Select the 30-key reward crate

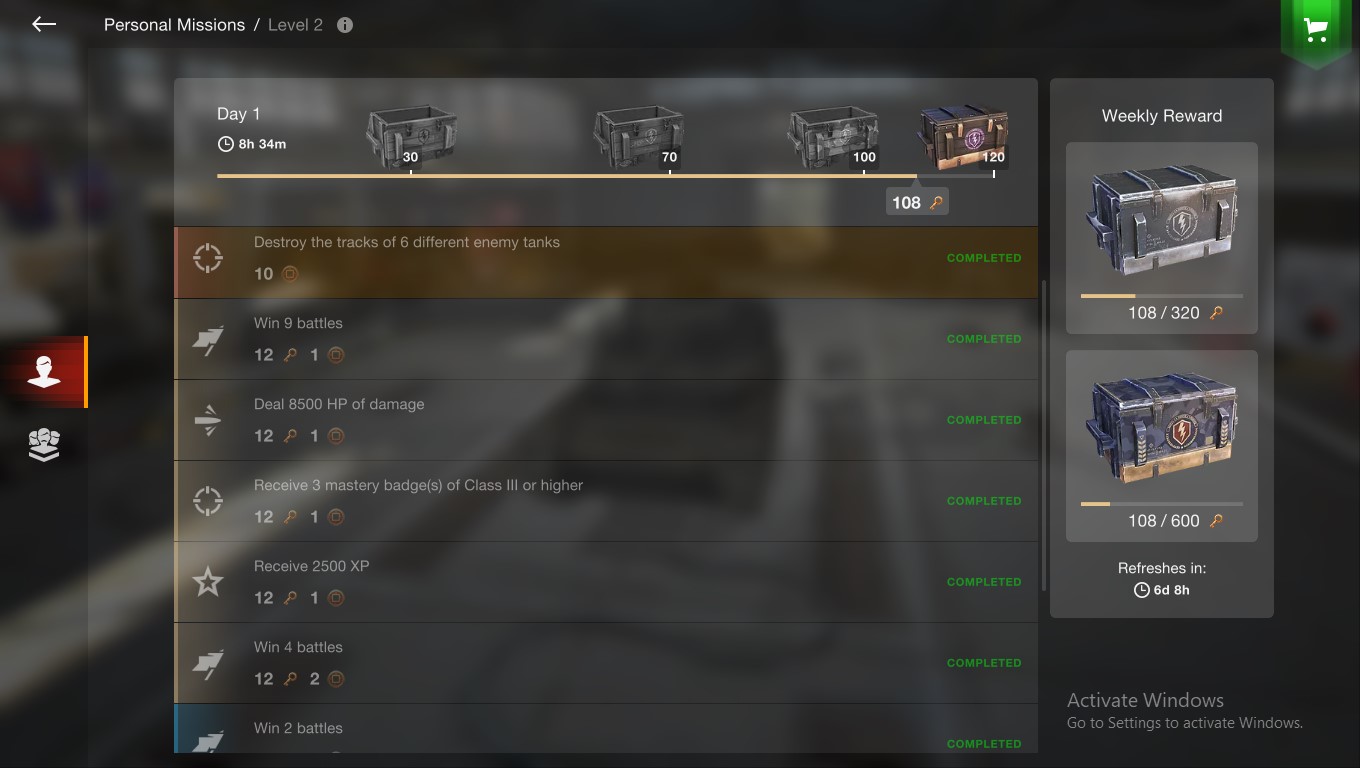(411, 136)
